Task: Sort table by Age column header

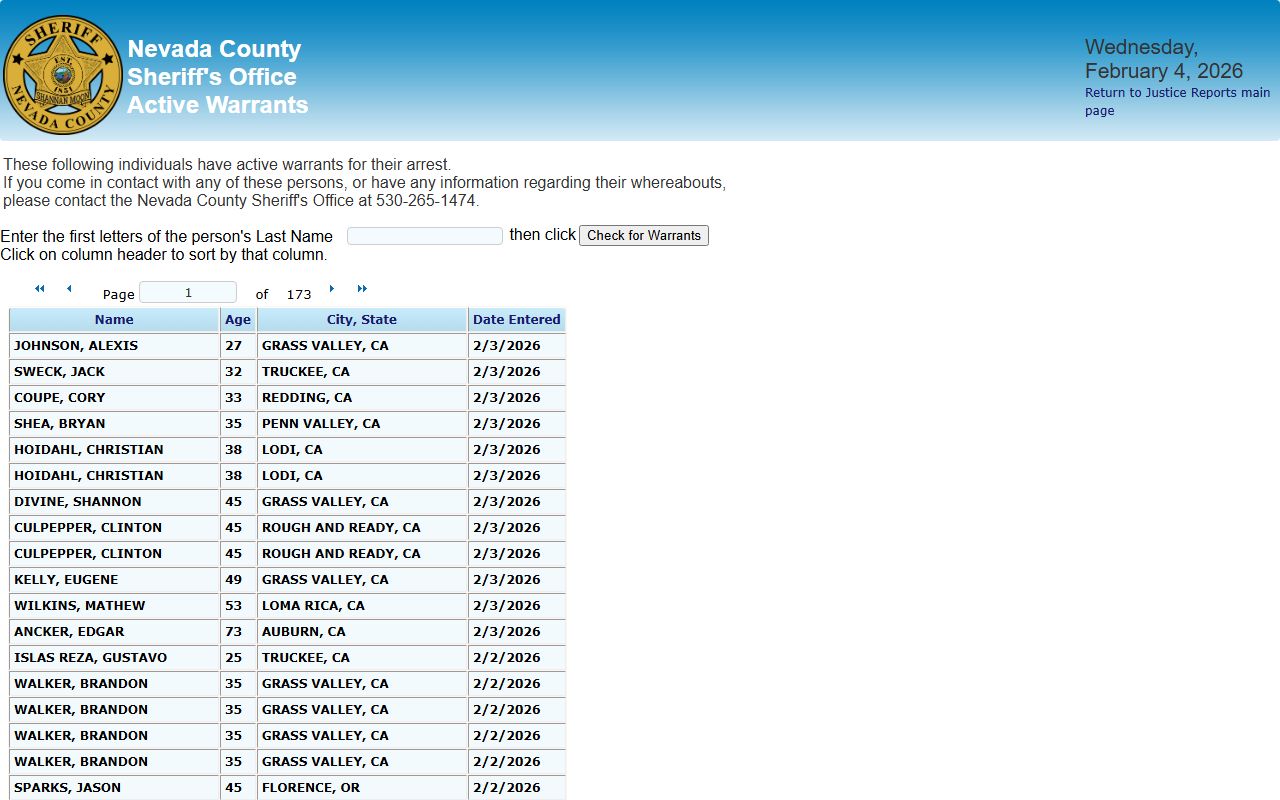Action: coord(238,320)
